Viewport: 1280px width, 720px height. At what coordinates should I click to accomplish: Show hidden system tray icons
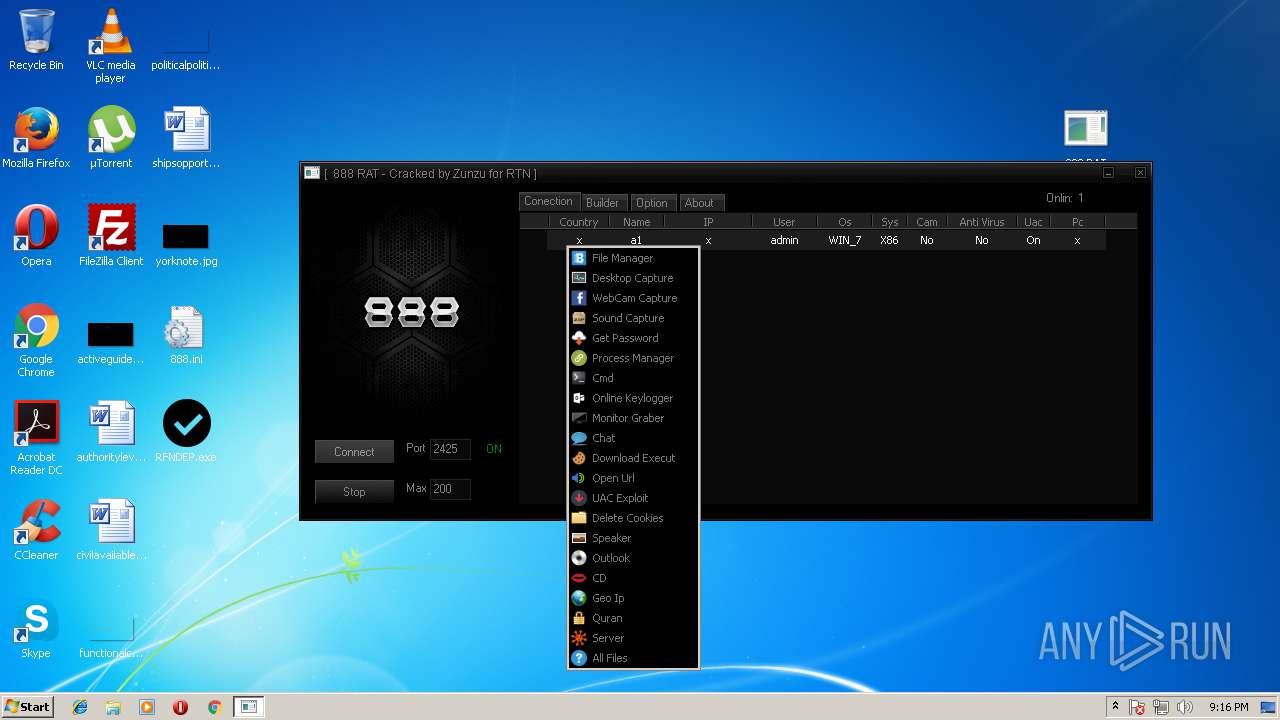(x=1115, y=707)
